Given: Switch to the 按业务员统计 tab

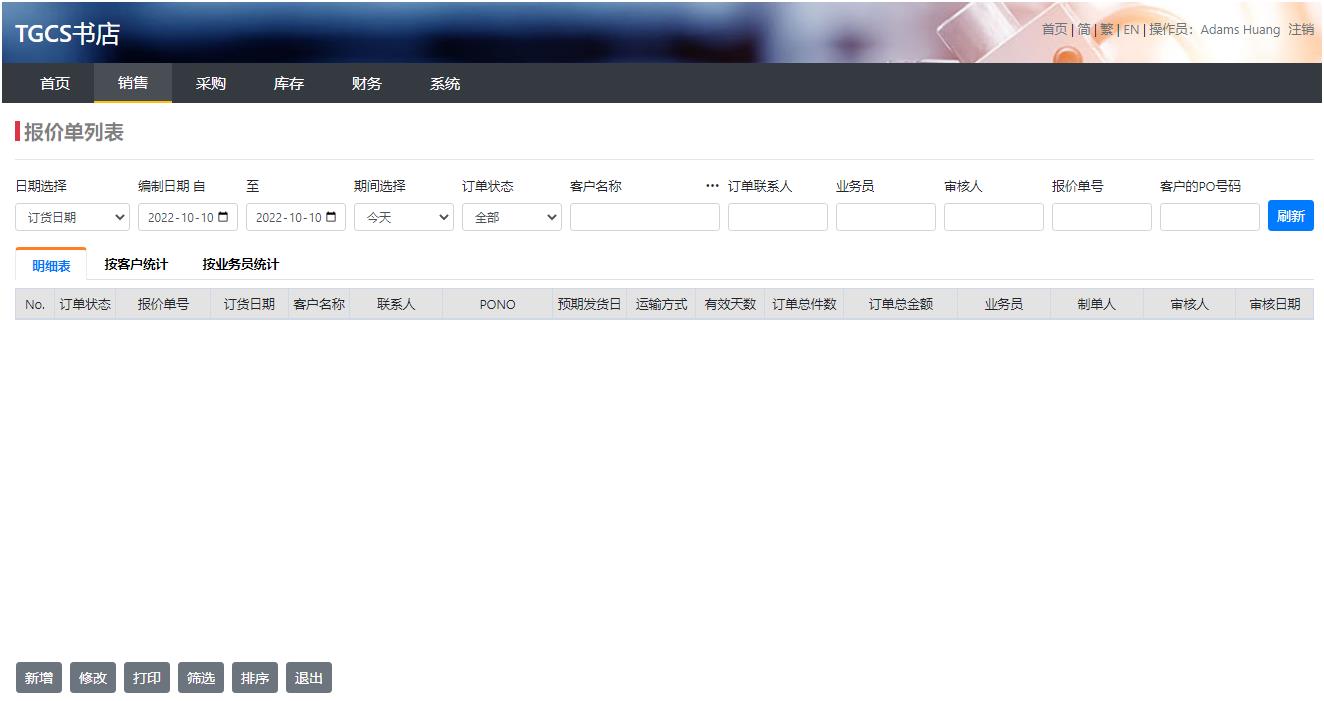Looking at the screenshot, I should [x=240, y=265].
